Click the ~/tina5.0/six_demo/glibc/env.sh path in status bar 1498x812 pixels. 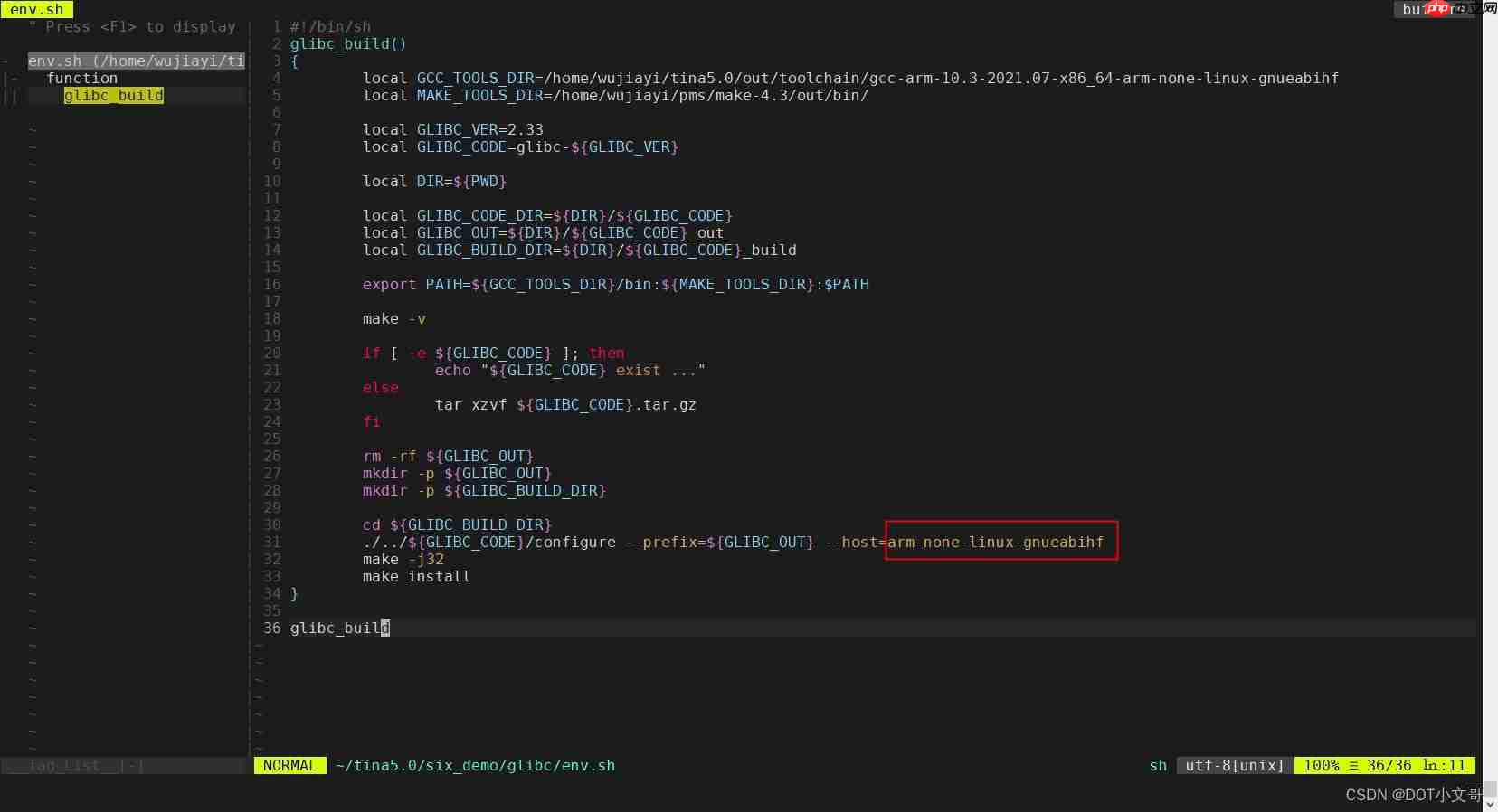pos(475,765)
